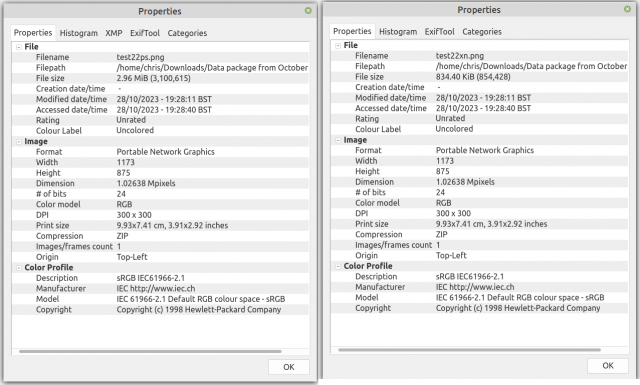This screenshot has width=640, height=385.
Task: Open Categories tab in right window
Action: [482, 31]
